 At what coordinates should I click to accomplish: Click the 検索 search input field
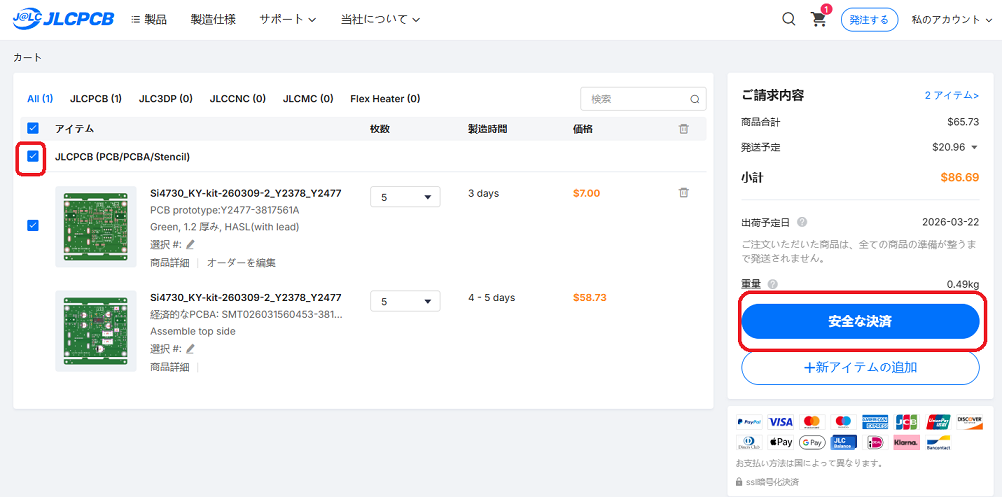pyautogui.click(x=635, y=99)
